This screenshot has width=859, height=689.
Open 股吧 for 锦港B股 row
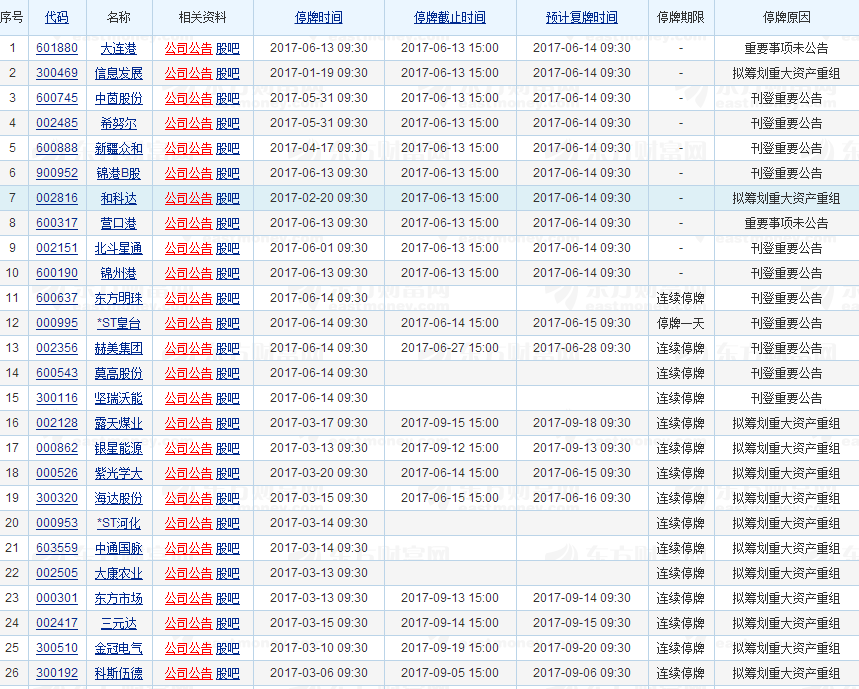227,174
